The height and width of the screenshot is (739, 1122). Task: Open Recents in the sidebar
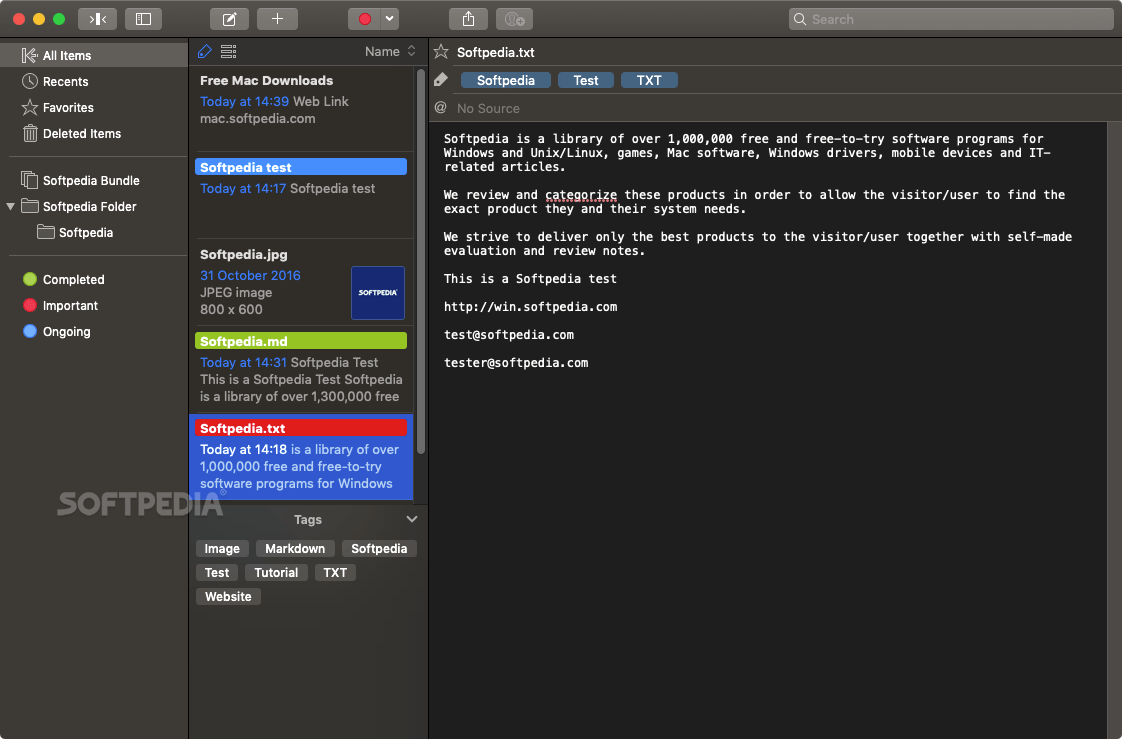click(x=94, y=82)
